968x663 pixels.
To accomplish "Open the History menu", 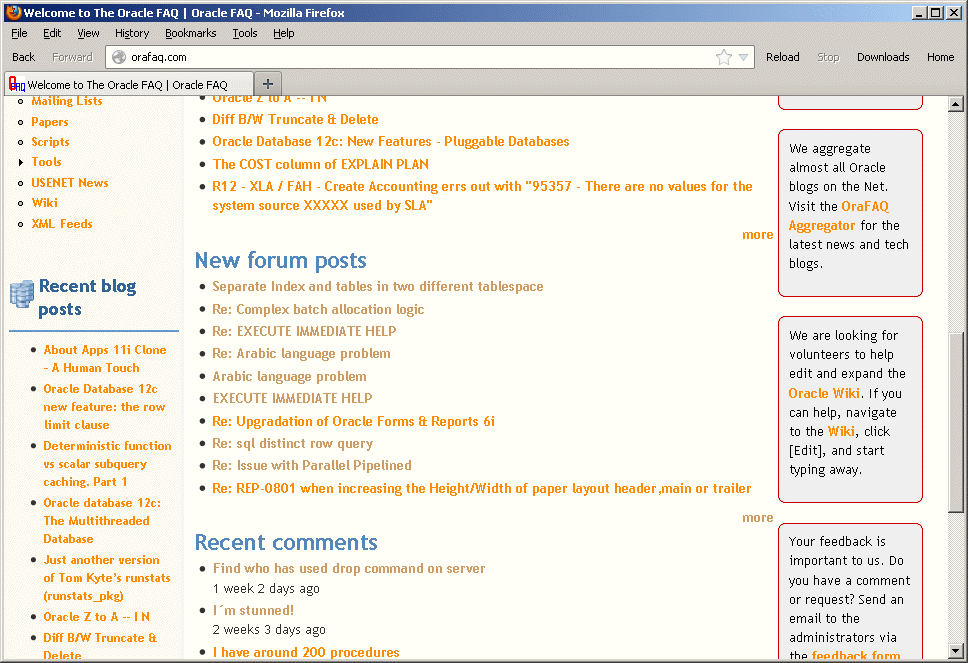I will (132, 33).
